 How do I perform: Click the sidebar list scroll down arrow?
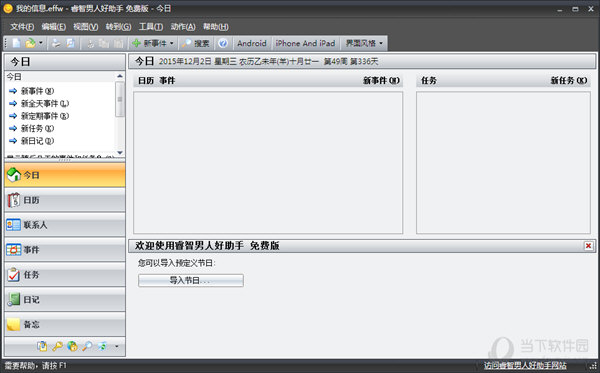pos(120,153)
